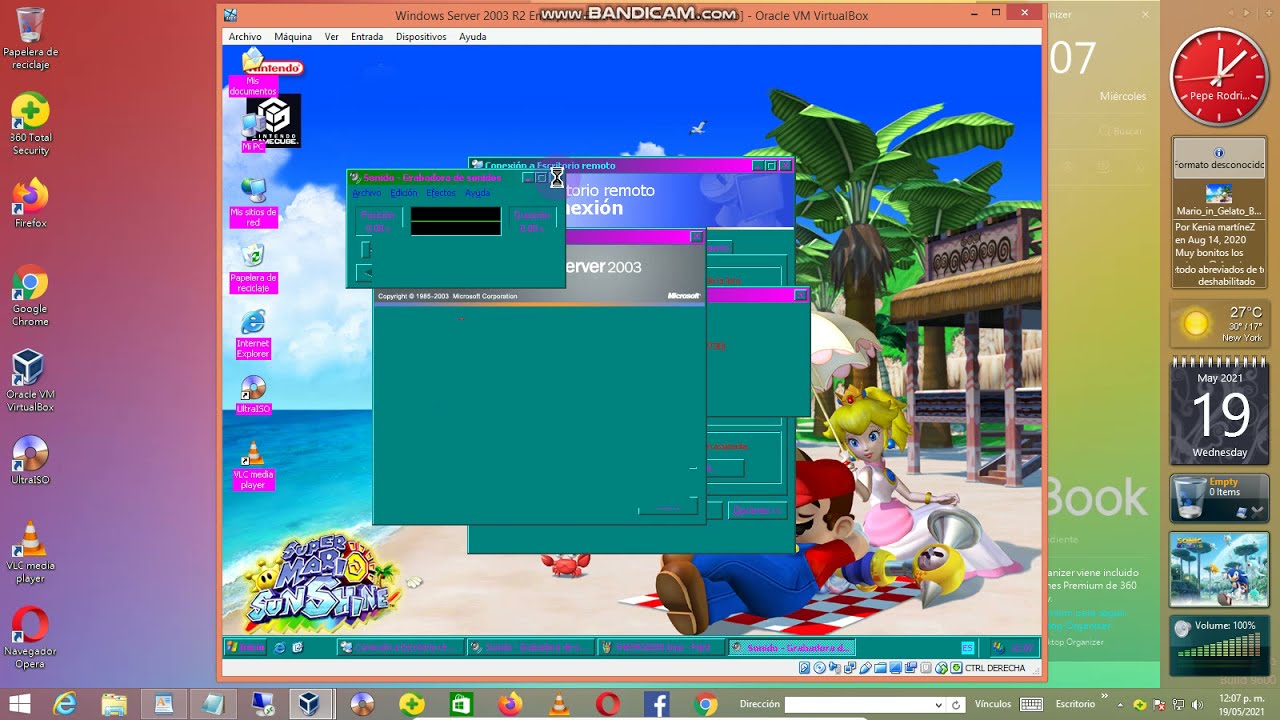Click ES language indicator in guest tray
This screenshot has height=720, width=1280.
(x=967, y=648)
